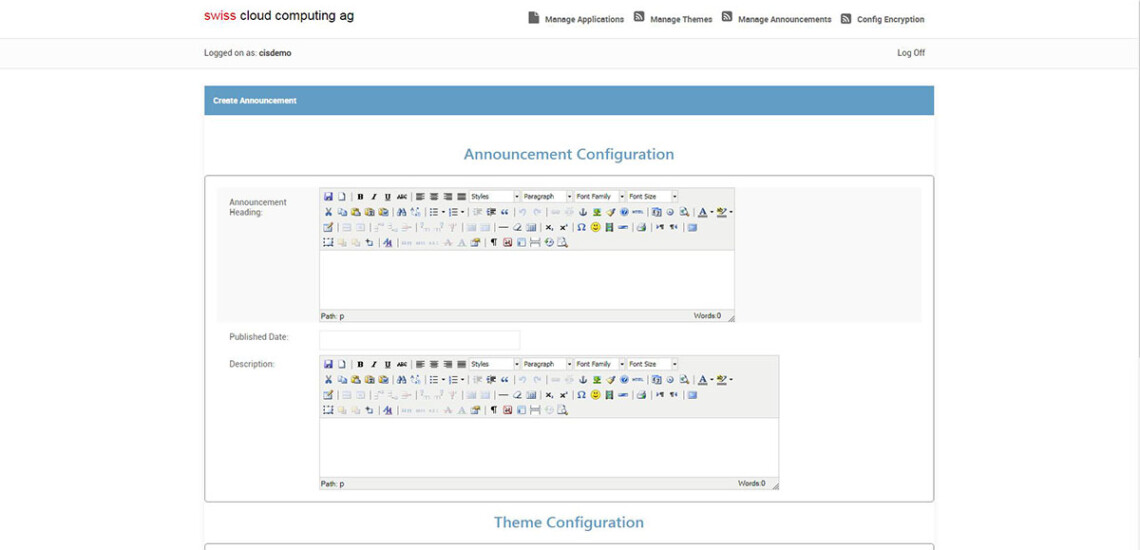Viewport: 1140px width, 550px height.
Task: Click the Published Date input field
Action: click(x=420, y=340)
